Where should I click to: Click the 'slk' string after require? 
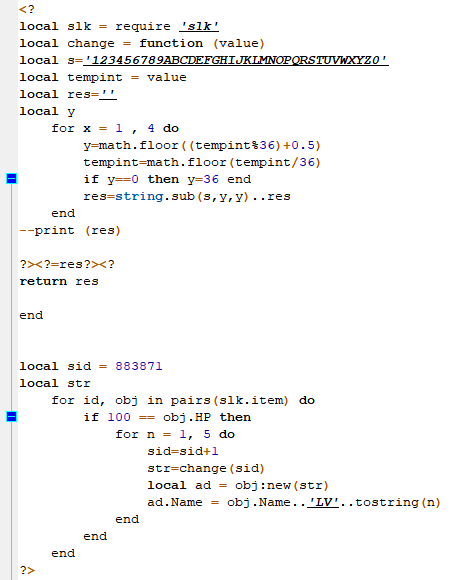[x=199, y=26]
